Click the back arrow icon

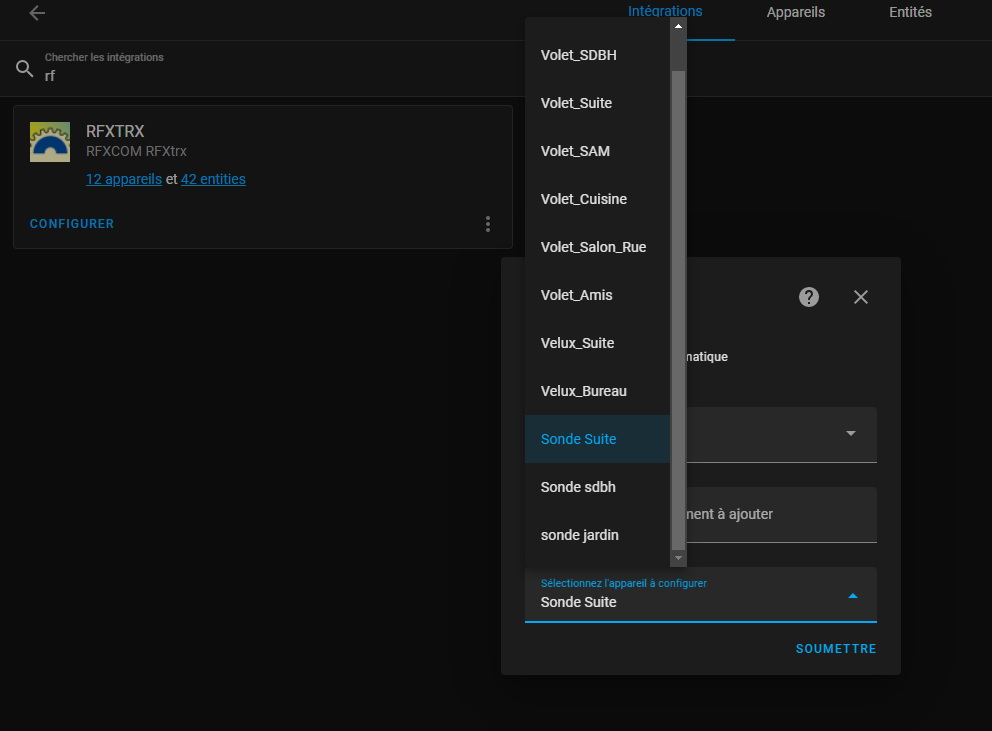[x=37, y=13]
